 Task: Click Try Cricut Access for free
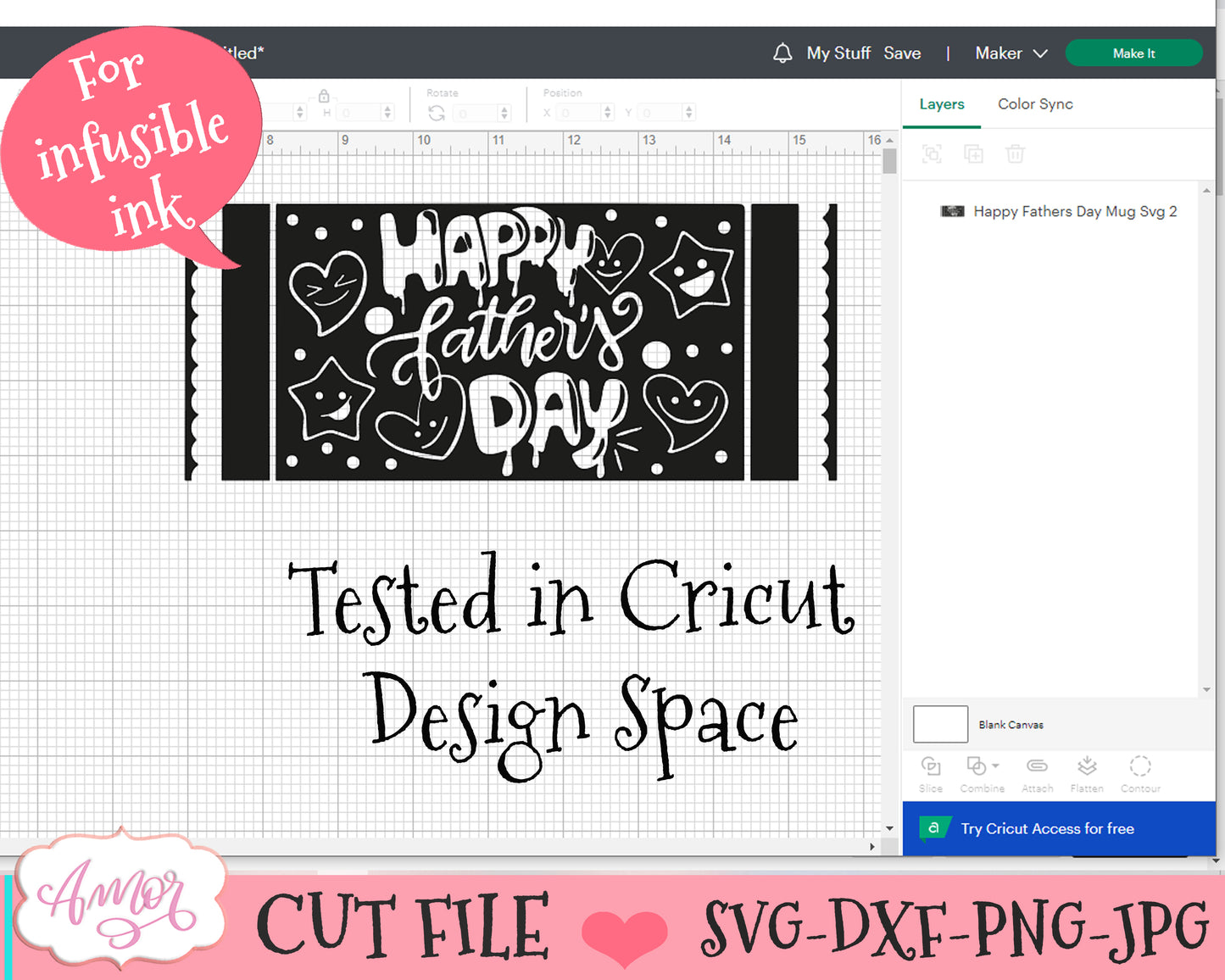click(x=1049, y=829)
